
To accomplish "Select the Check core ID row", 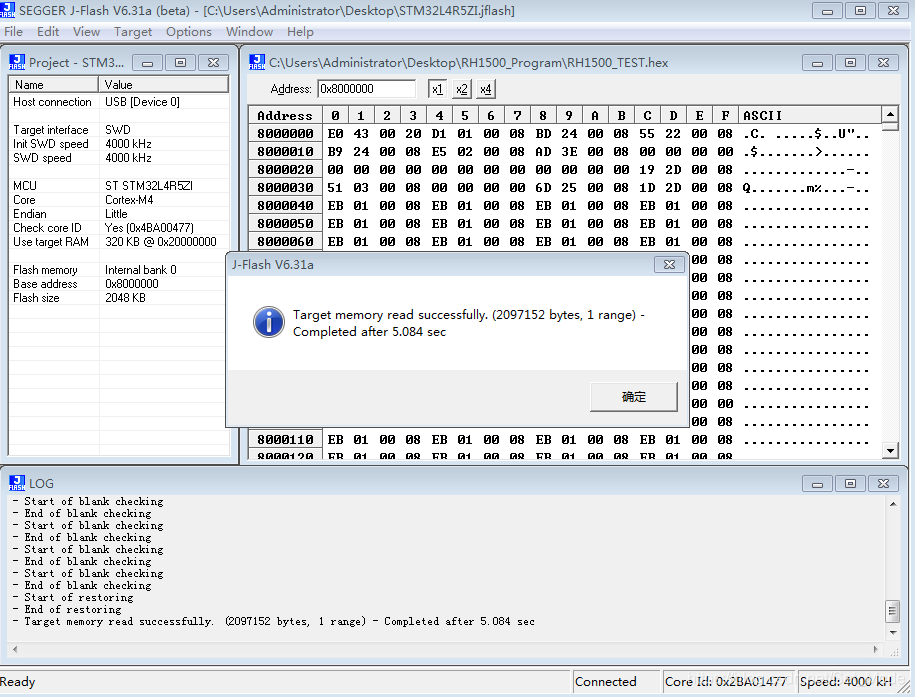I will (x=118, y=228).
